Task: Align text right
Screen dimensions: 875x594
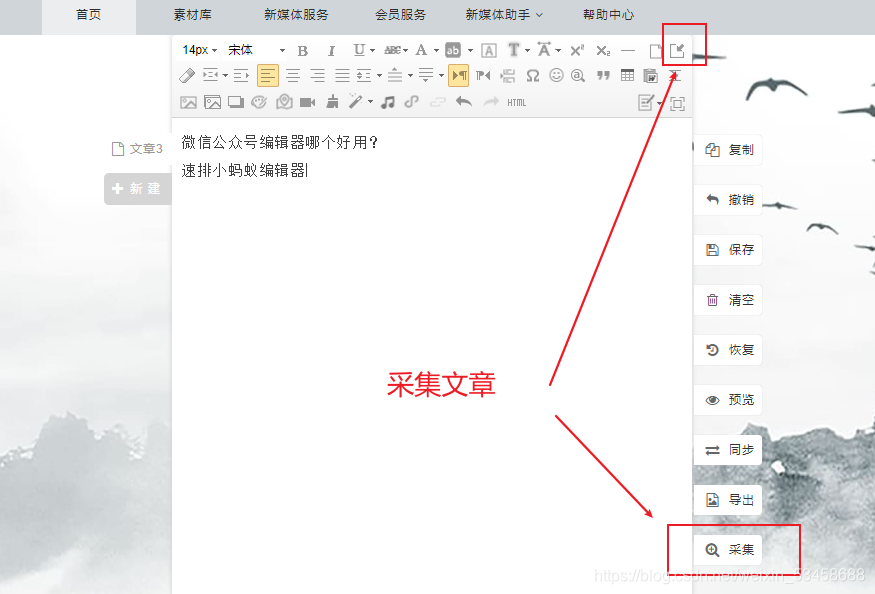Action: [x=318, y=75]
